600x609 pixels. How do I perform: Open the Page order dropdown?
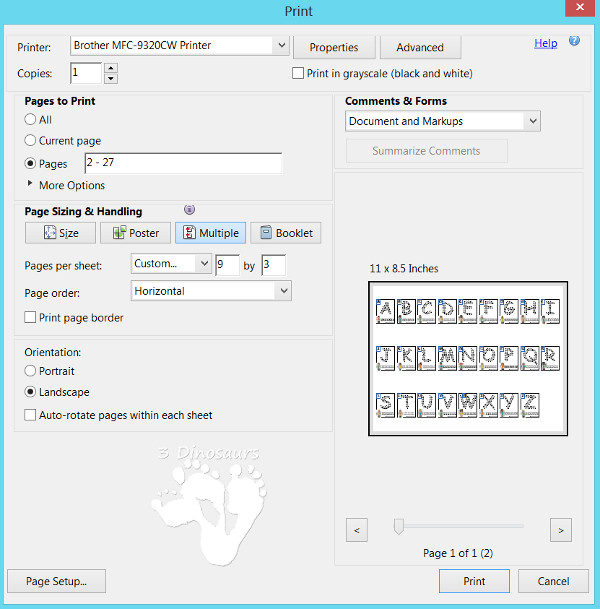click(283, 291)
